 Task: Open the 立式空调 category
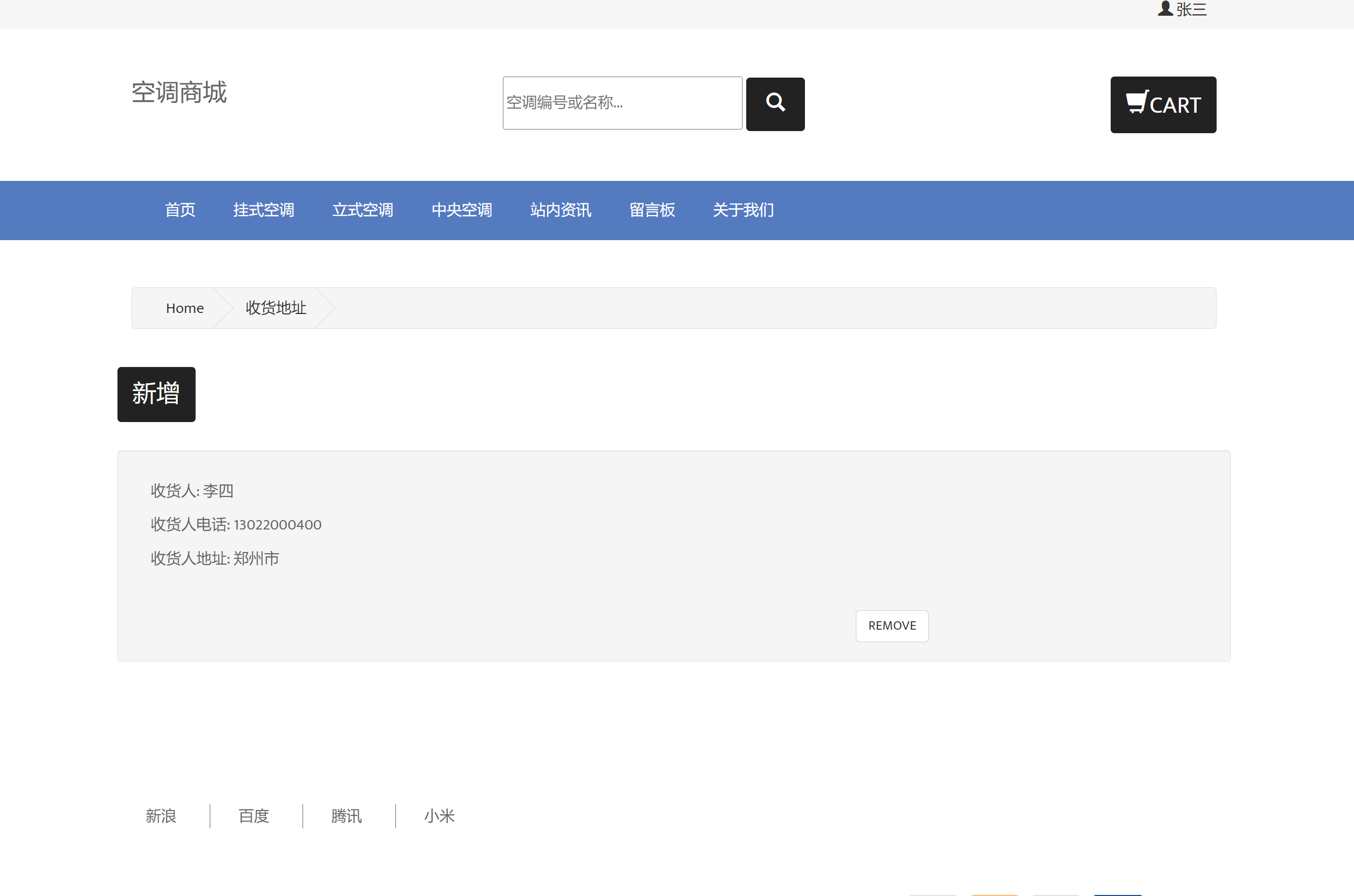[x=362, y=210]
